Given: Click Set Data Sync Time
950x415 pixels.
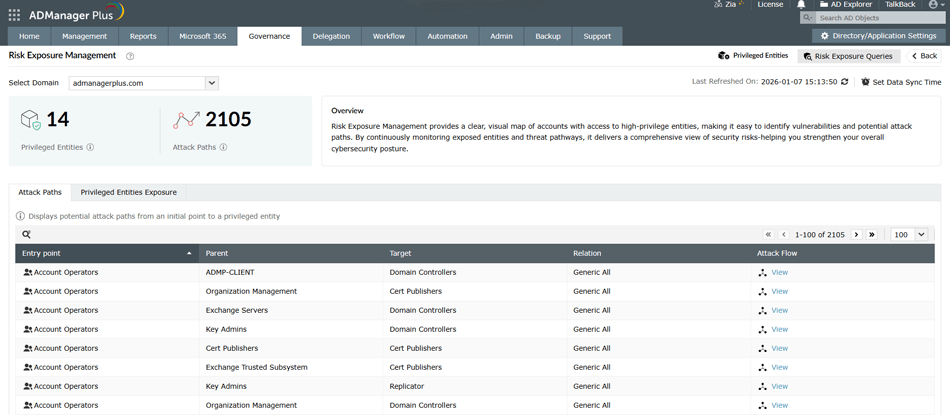Looking at the screenshot, I should click(x=901, y=82).
